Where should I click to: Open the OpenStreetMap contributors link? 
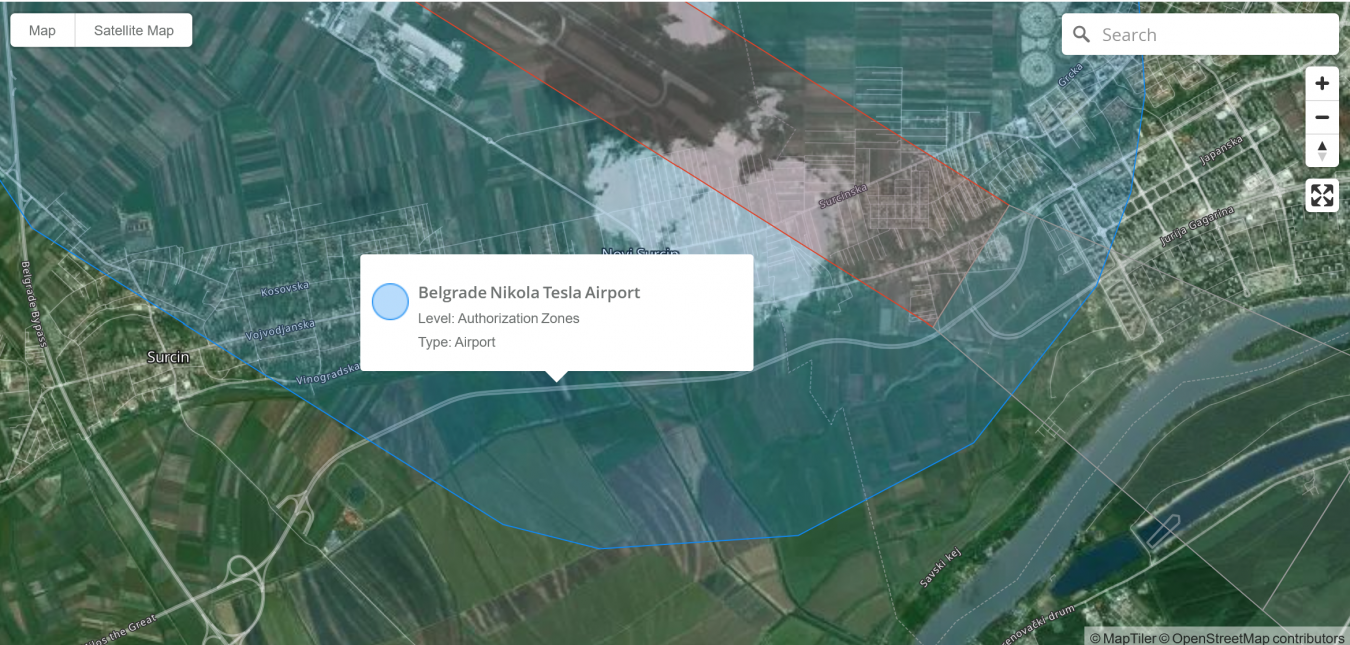pyautogui.click(x=1257, y=638)
